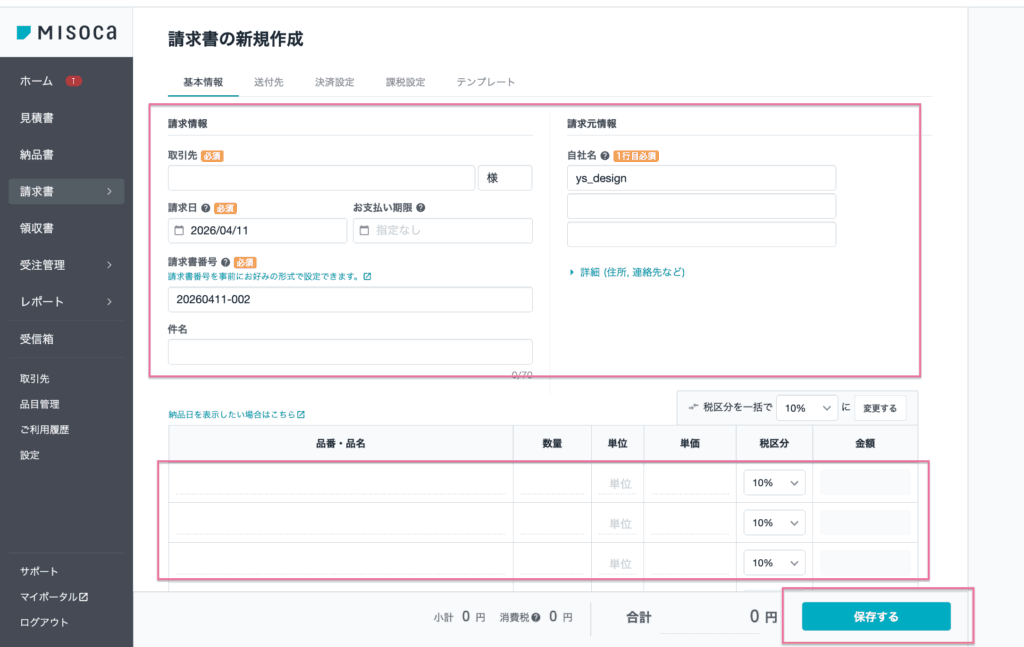Switch to 基本情報 tab
Viewport: 1024px width, 647px height.
click(203, 82)
